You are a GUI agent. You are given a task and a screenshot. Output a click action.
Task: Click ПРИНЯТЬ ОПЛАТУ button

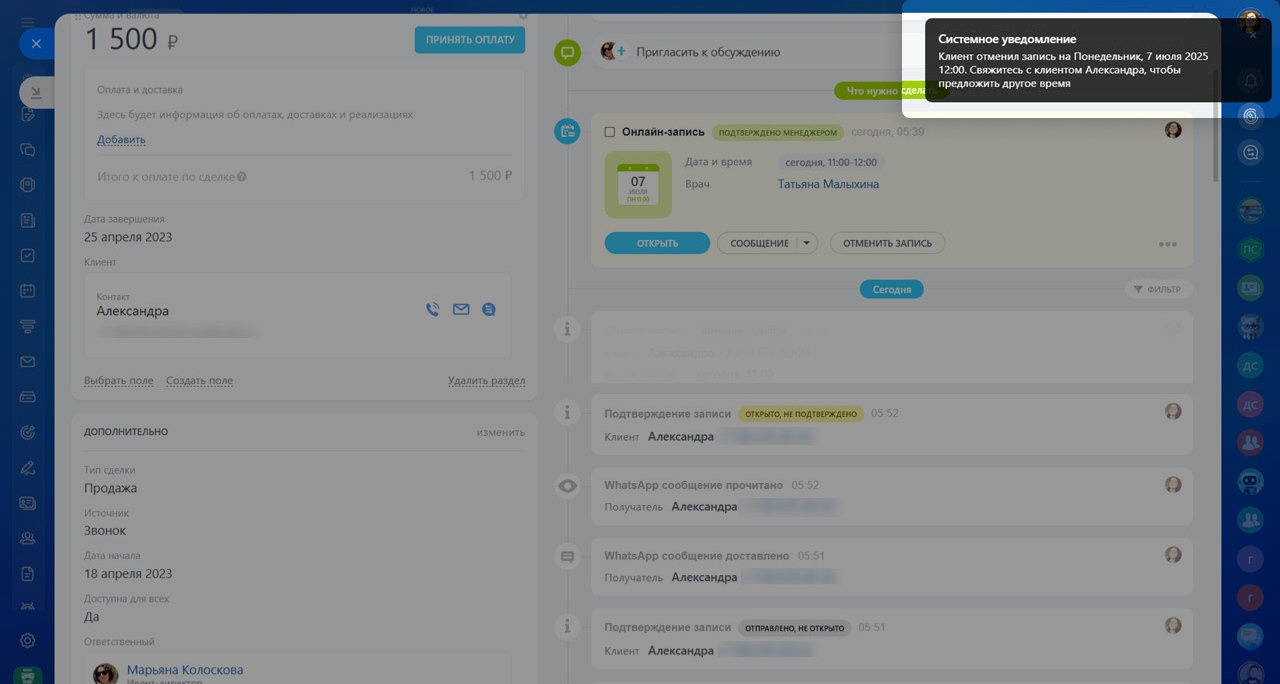point(470,40)
